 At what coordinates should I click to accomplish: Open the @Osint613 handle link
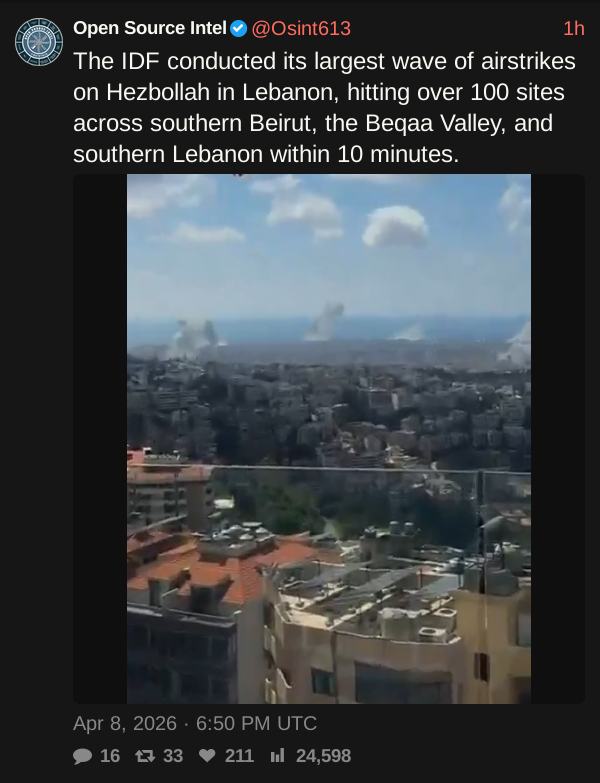(301, 28)
